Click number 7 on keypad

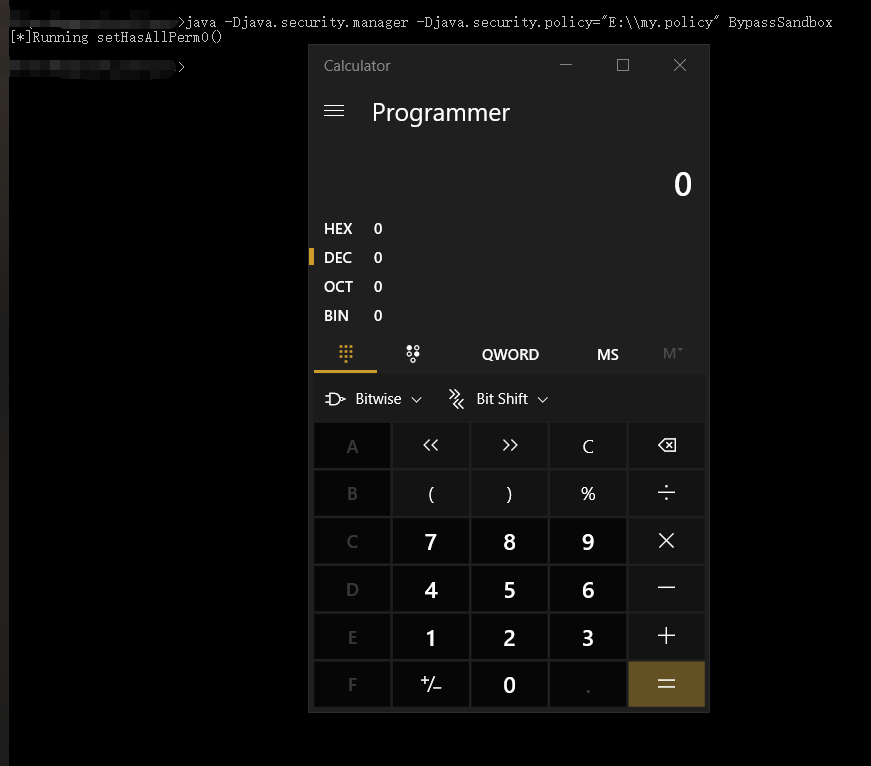tap(430, 542)
